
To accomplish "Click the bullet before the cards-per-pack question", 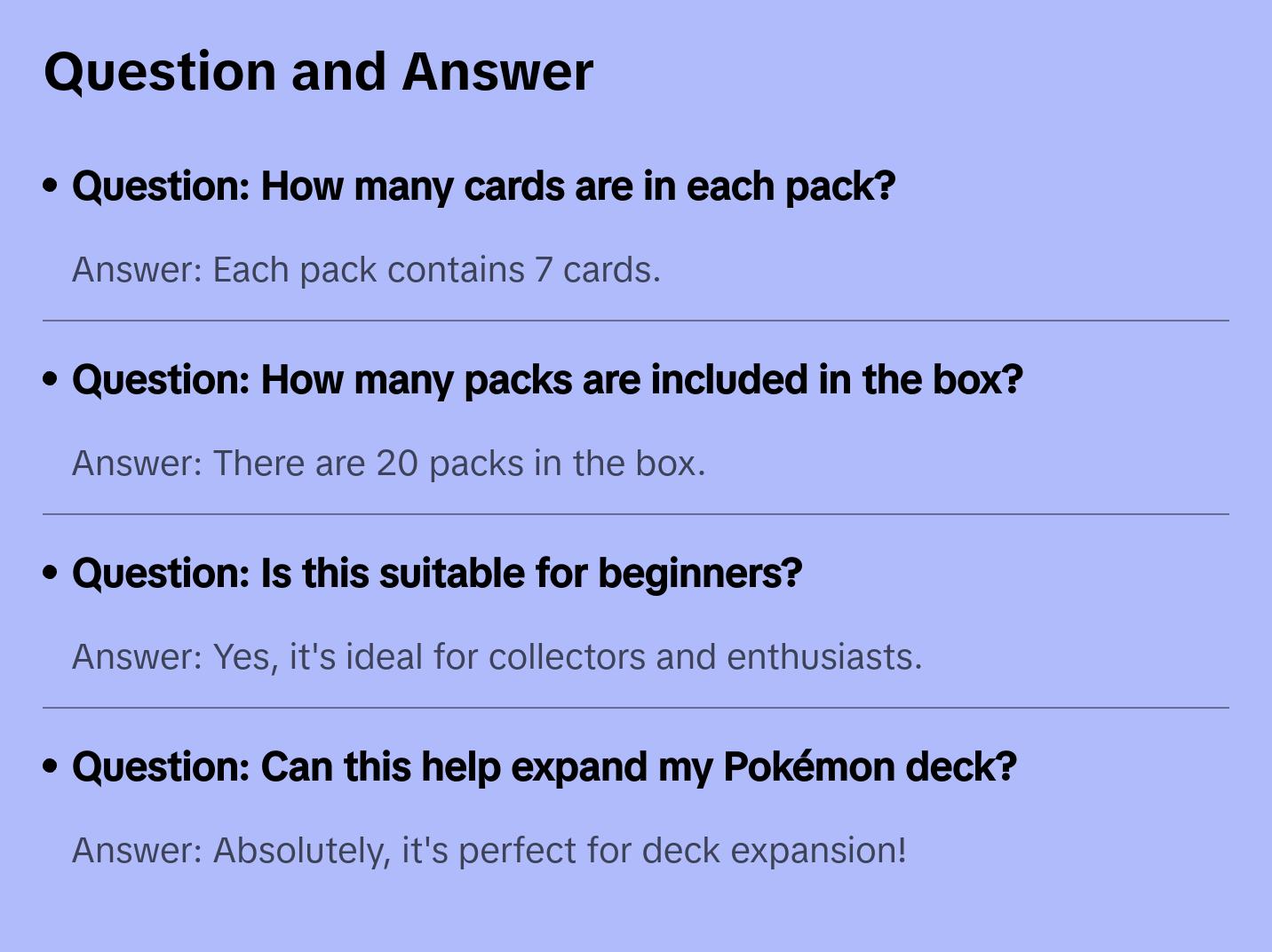I will tap(51, 186).
